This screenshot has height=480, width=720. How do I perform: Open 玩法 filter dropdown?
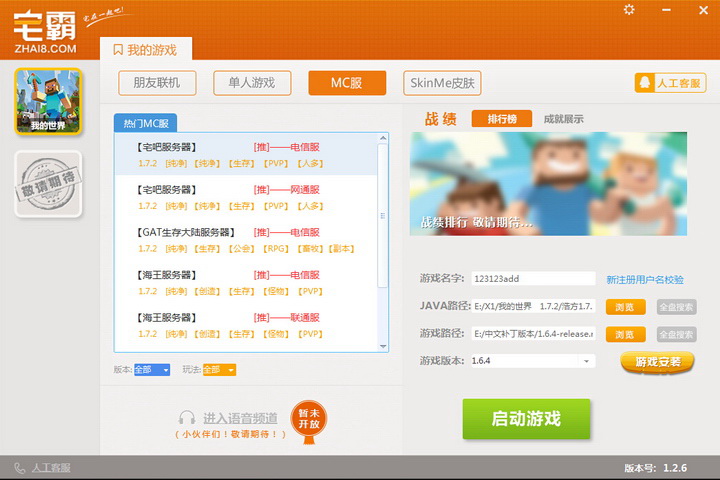point(219,369)
